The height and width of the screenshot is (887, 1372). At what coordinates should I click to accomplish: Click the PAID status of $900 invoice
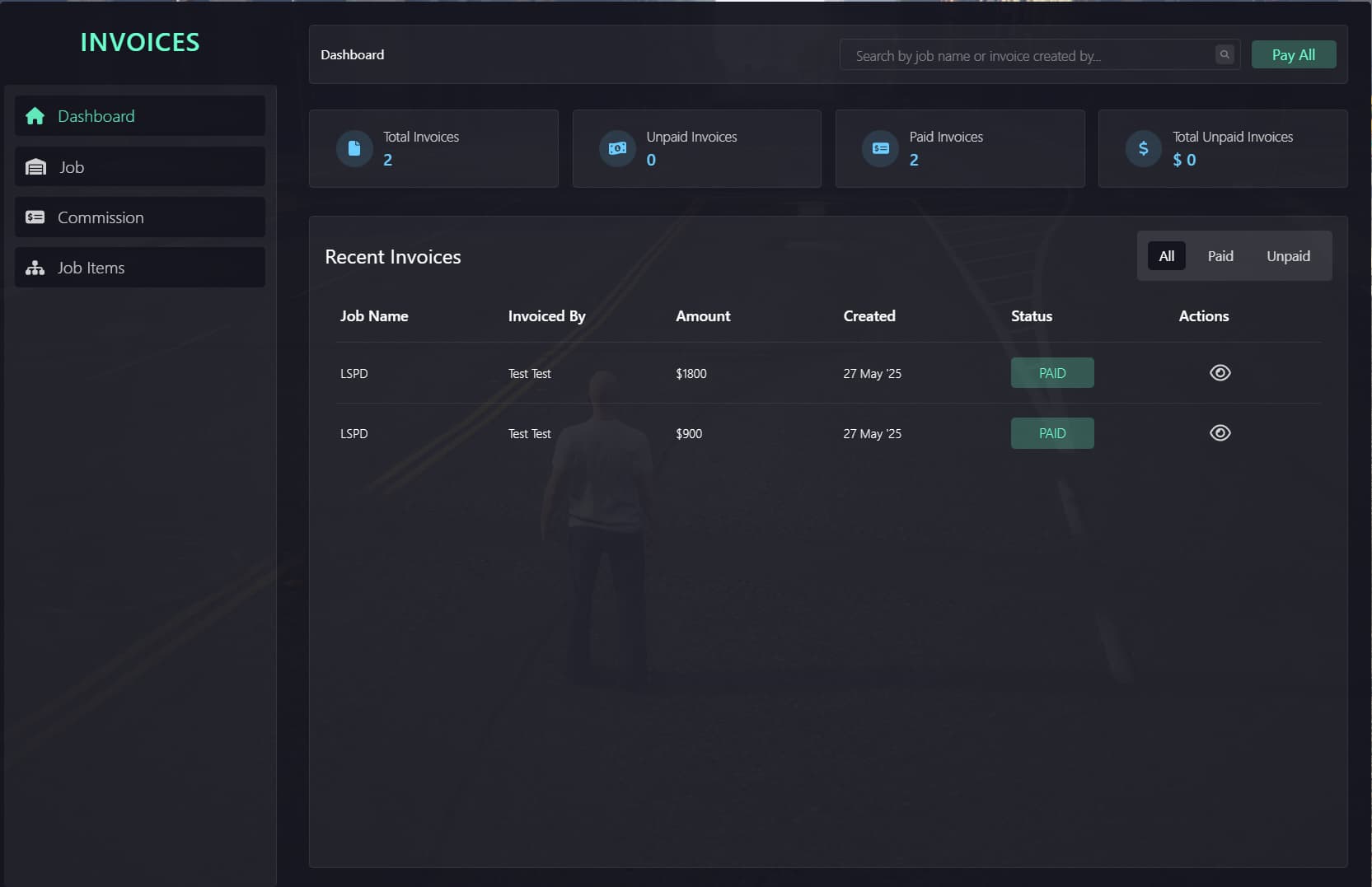(1051, 433)
